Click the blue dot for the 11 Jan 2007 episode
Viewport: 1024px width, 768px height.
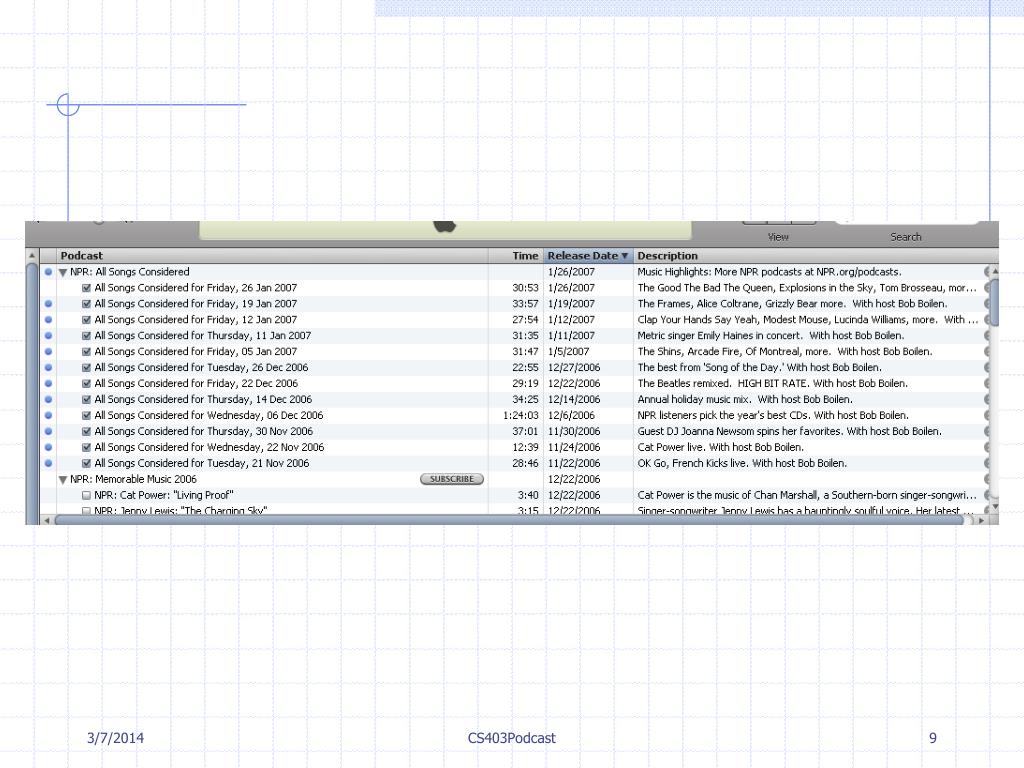click(48, 336)
